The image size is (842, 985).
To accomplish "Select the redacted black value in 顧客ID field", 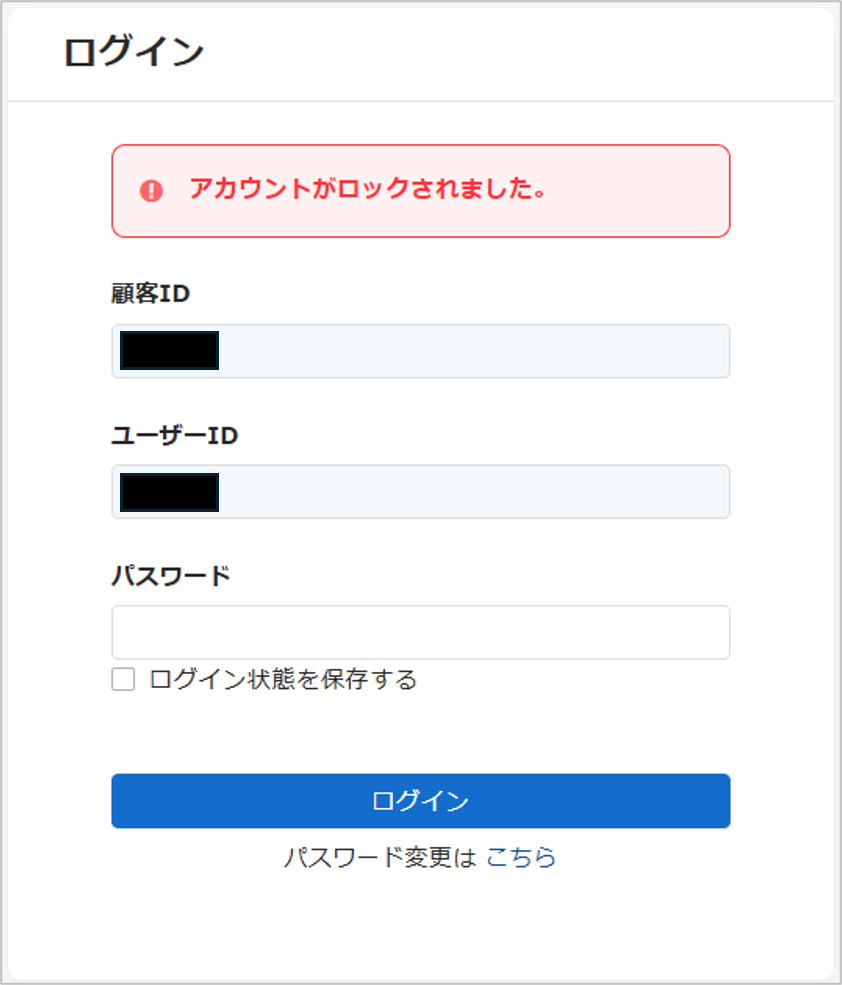I will pos(170,351).
